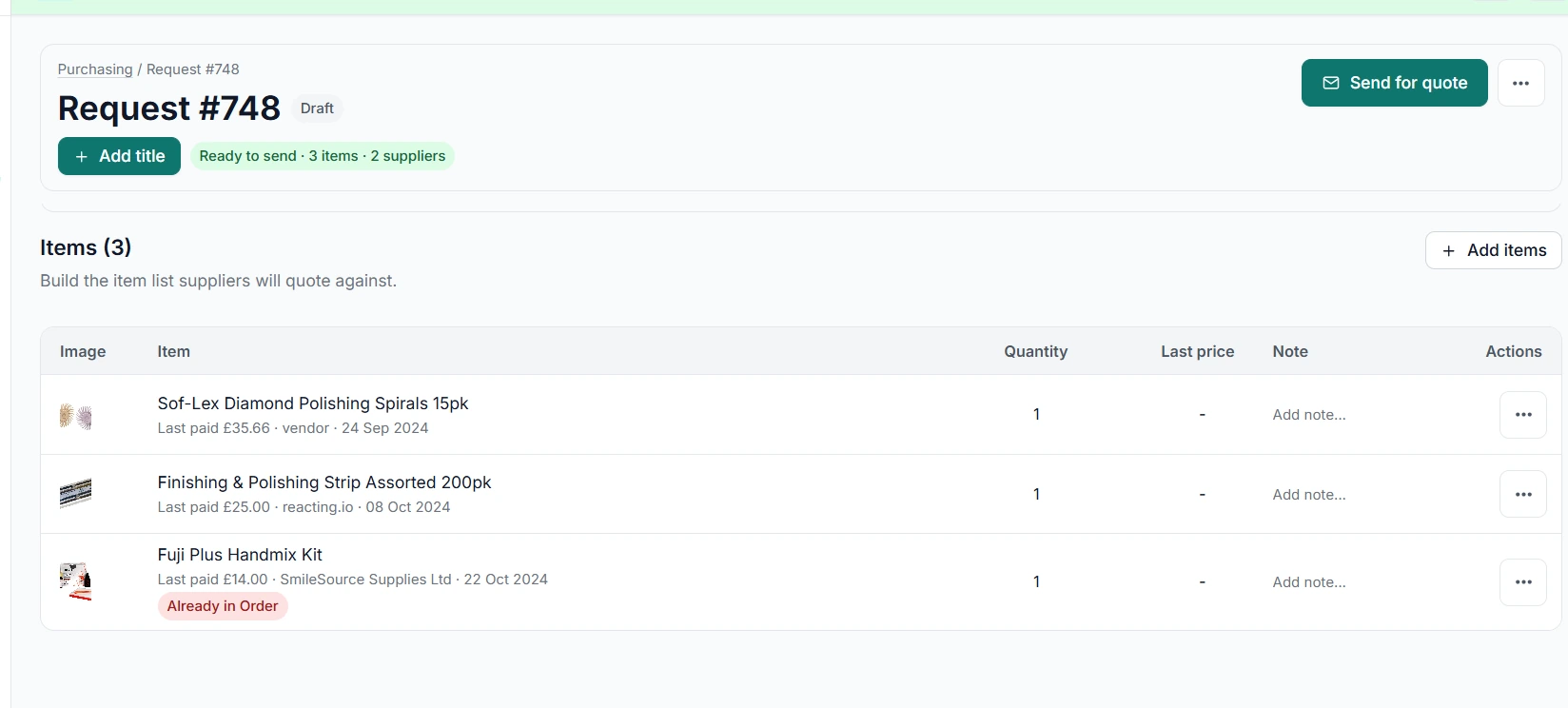
Task: Open the Fuji Plus Handmix Kit item name
Action: point(240,555)
